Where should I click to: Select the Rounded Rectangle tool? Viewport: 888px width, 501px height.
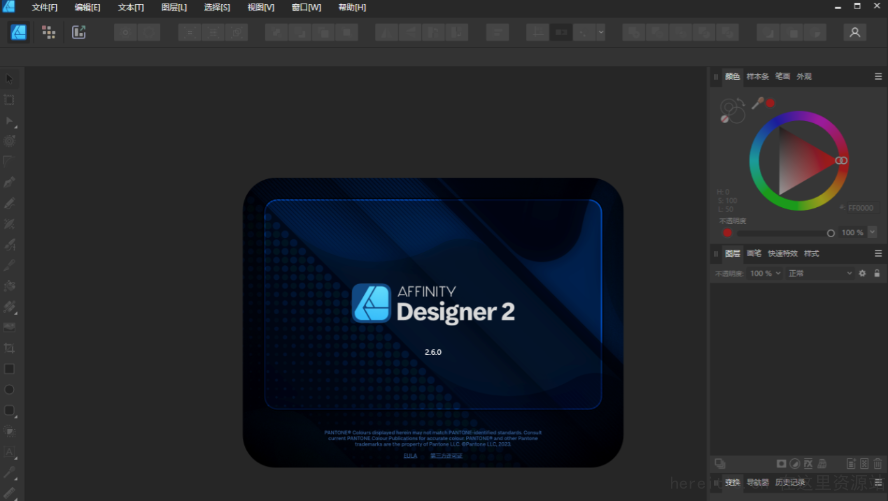coord(9,410)
